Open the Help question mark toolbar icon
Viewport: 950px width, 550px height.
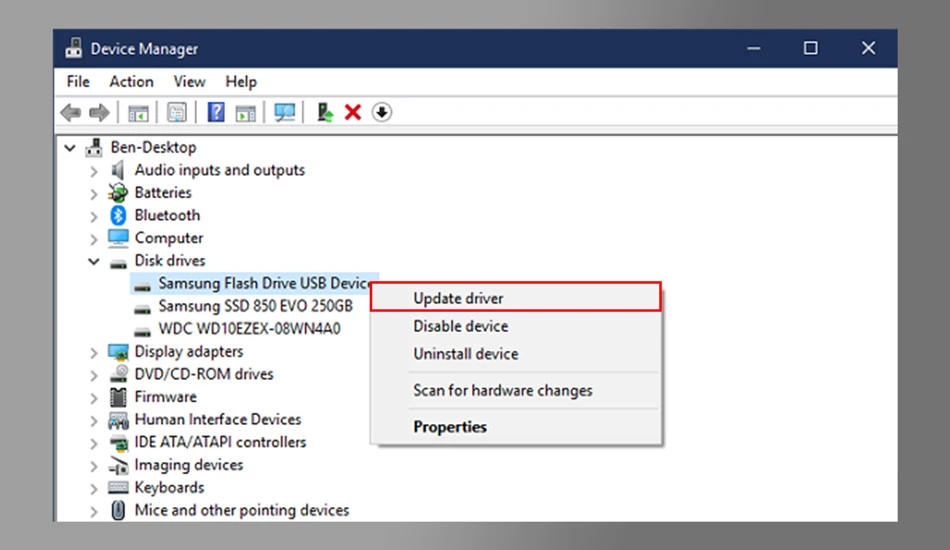(x=216, y=113)
